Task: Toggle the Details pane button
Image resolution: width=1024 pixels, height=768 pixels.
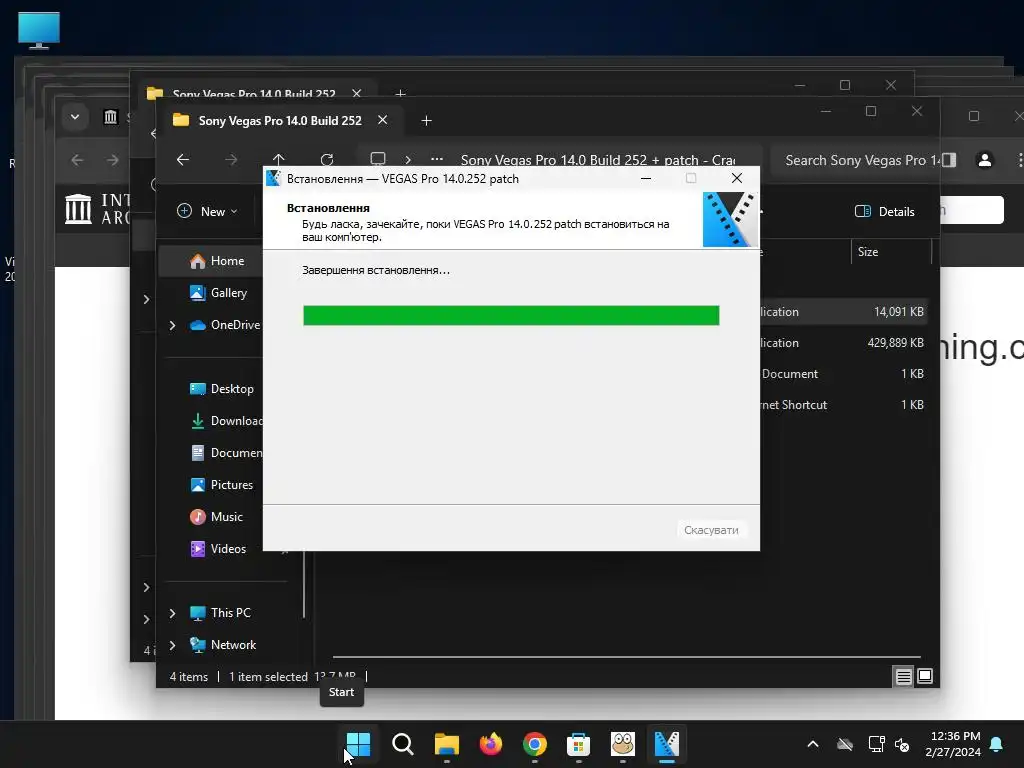Action: tap(885, 211)
